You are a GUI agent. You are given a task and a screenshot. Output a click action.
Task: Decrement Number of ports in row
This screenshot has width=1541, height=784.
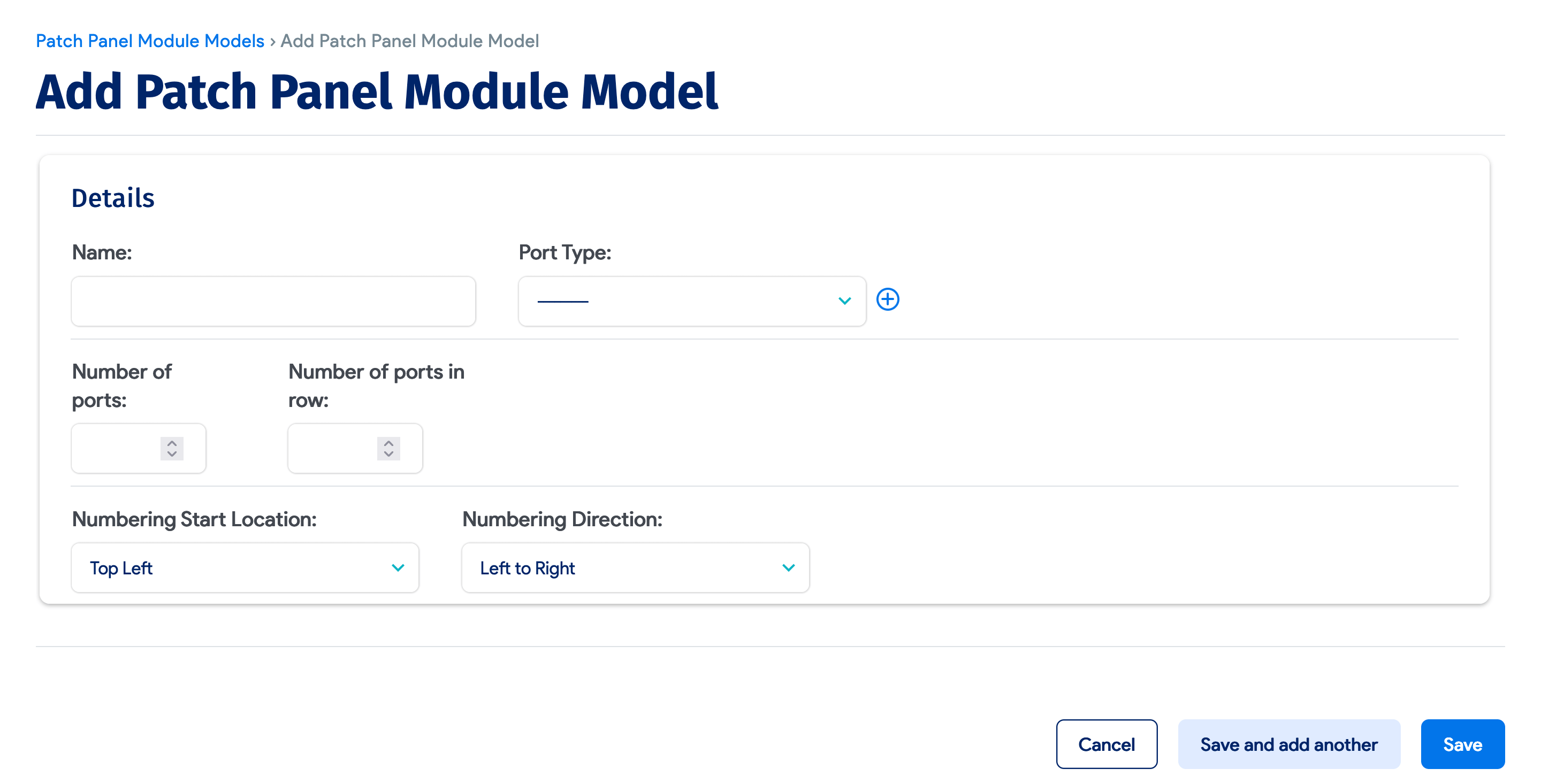388,454
